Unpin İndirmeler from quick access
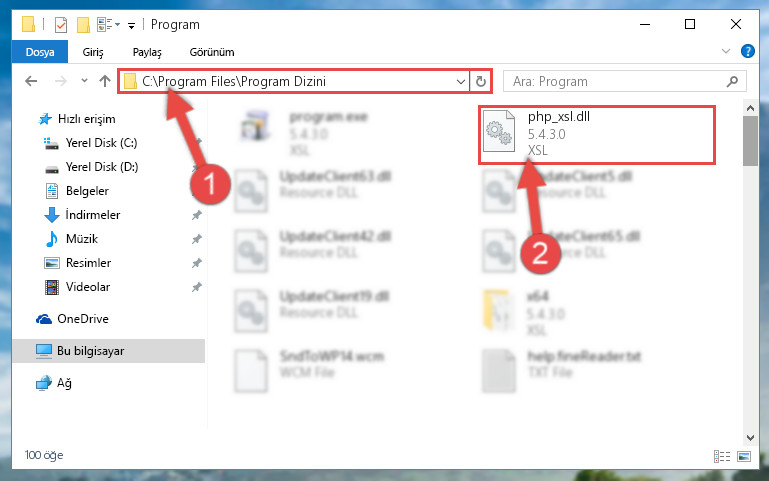 [197, 215]
